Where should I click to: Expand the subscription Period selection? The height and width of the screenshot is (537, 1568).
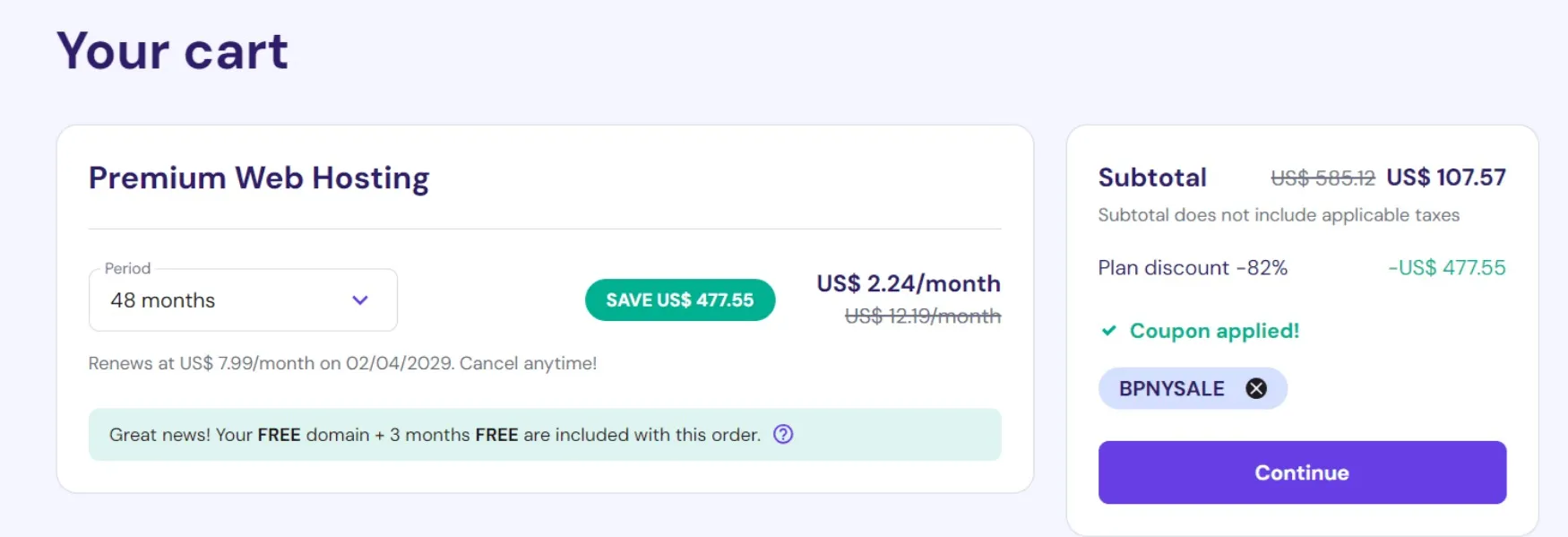[x=242, y=300]
